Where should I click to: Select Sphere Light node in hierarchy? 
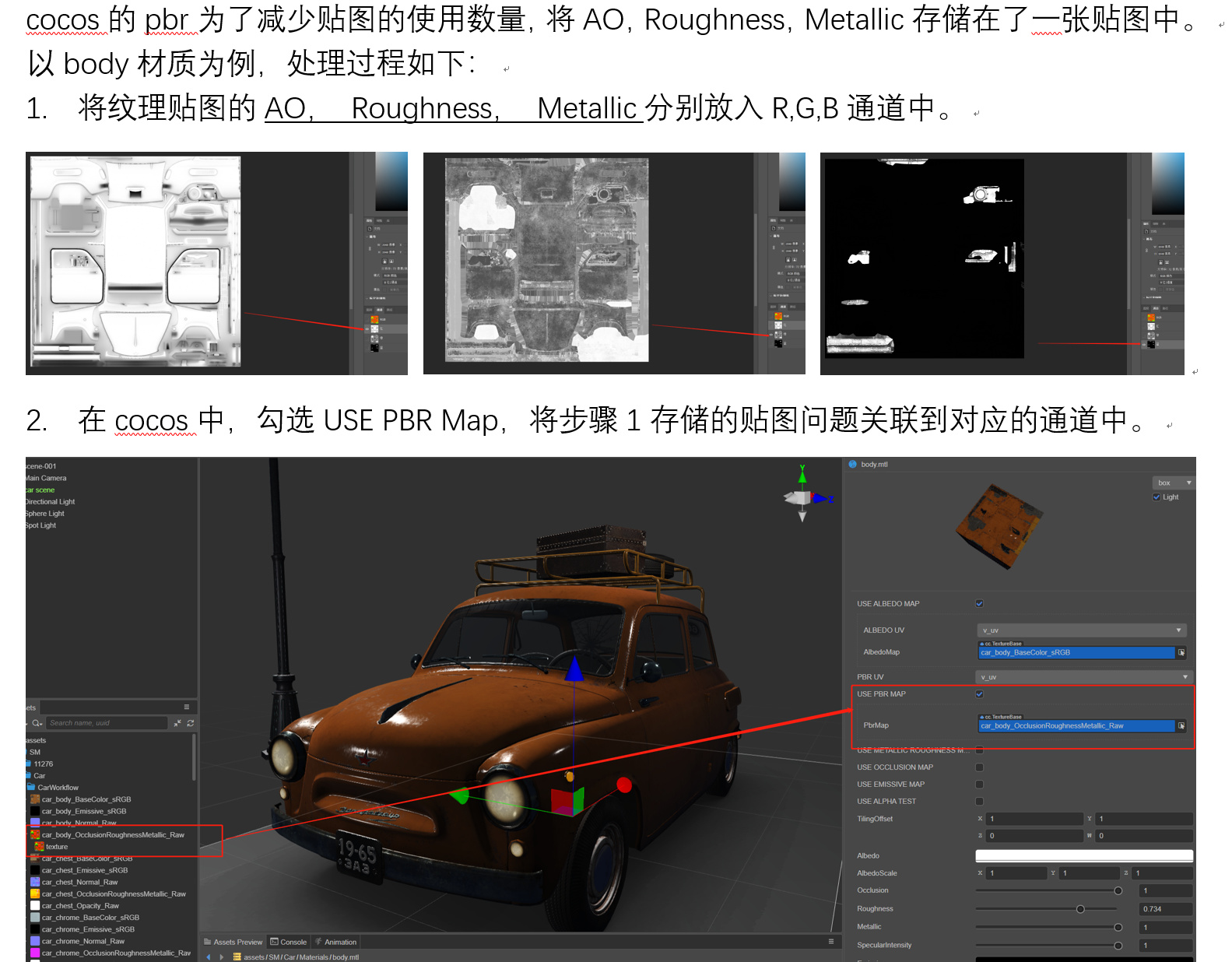[x=44, y=513]
